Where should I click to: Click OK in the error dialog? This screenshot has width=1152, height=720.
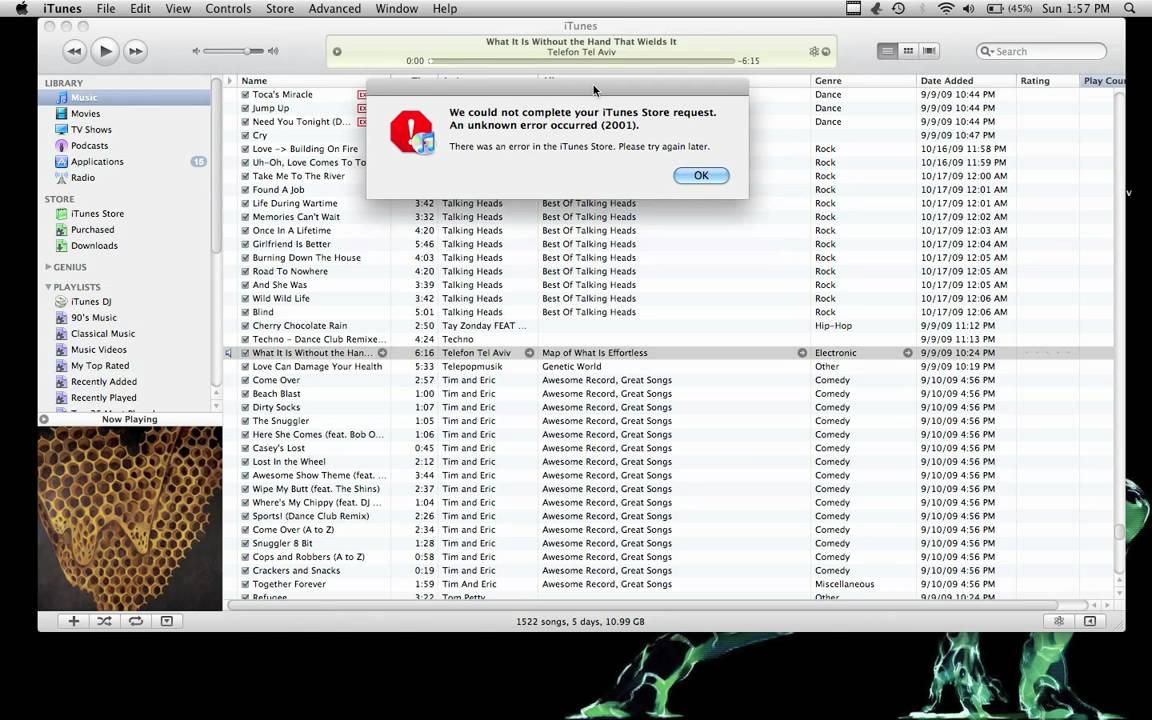(701, 176)
